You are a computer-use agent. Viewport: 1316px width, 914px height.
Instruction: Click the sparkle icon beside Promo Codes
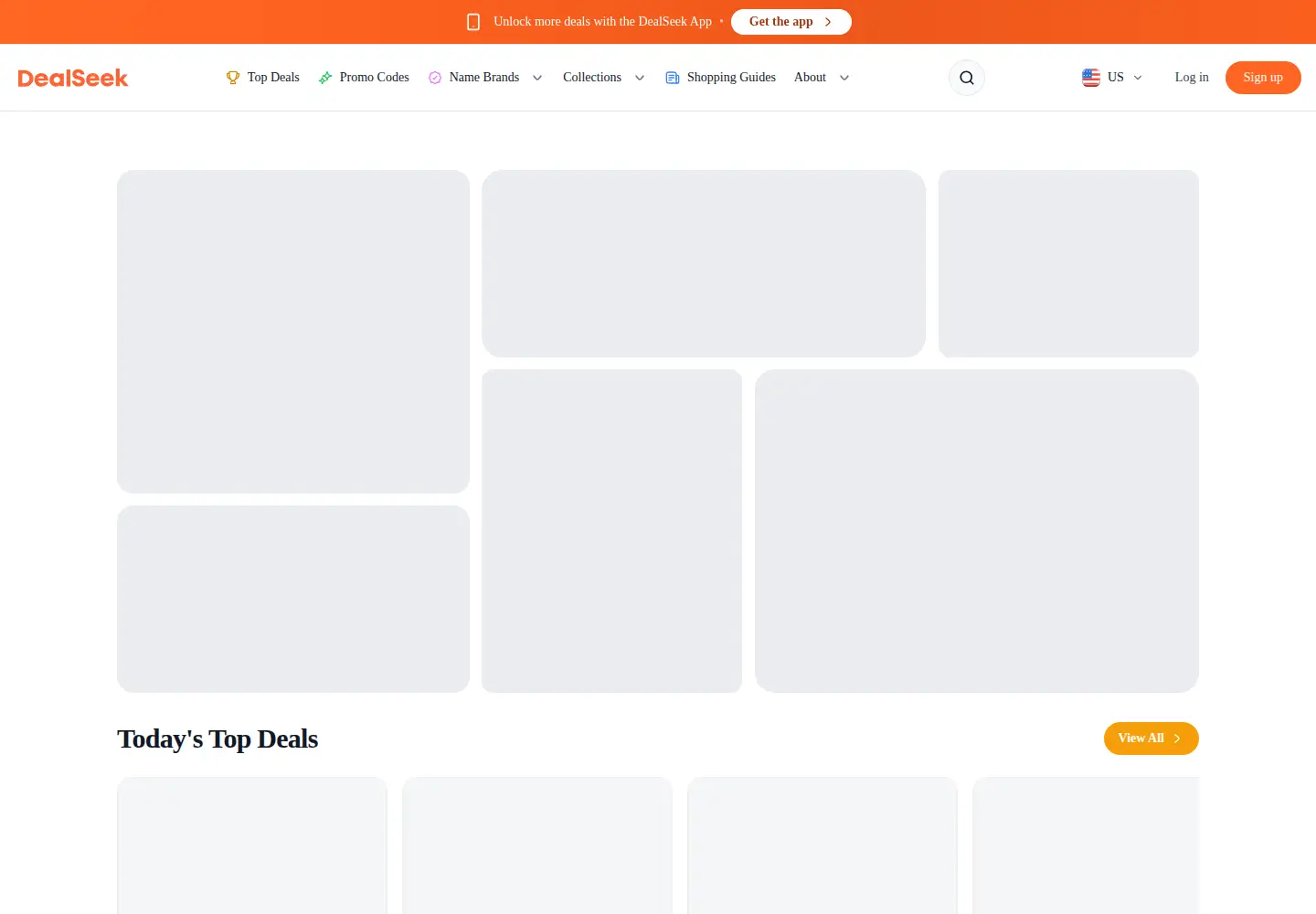(x=325, y=78)
